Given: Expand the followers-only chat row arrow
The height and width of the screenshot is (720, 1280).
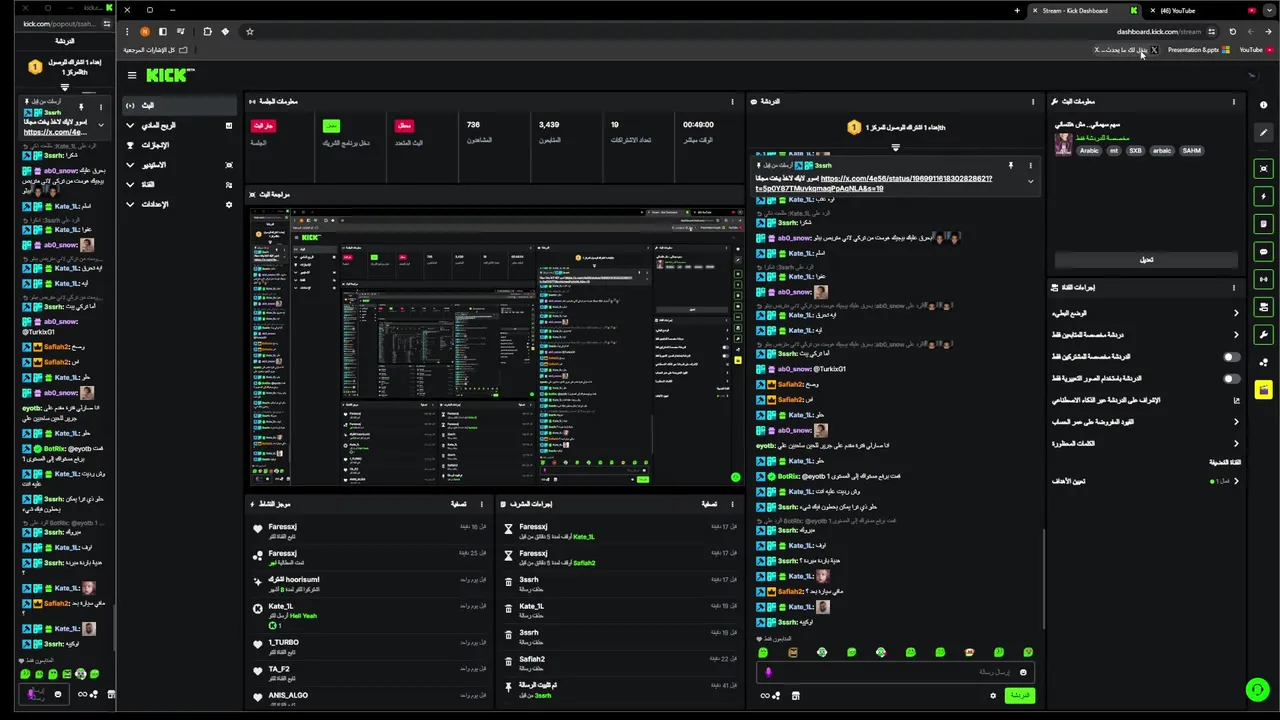Looking at the screenshot, I should [1236, 335].
